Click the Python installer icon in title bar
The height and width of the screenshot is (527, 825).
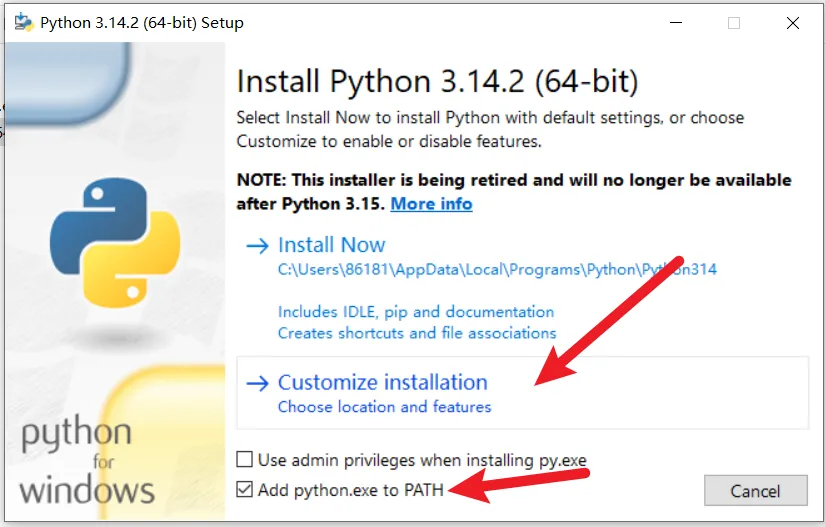click(x=23, y=22)
